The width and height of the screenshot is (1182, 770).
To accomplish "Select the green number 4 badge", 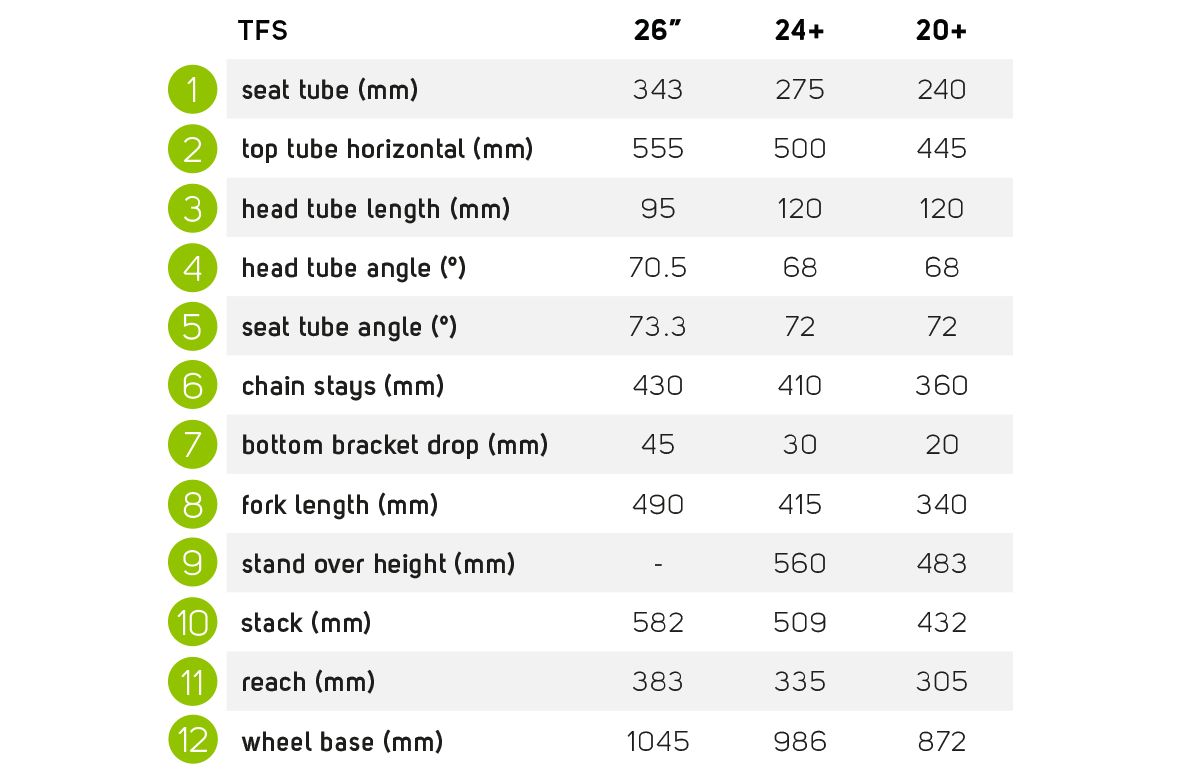I will point(192,268).
